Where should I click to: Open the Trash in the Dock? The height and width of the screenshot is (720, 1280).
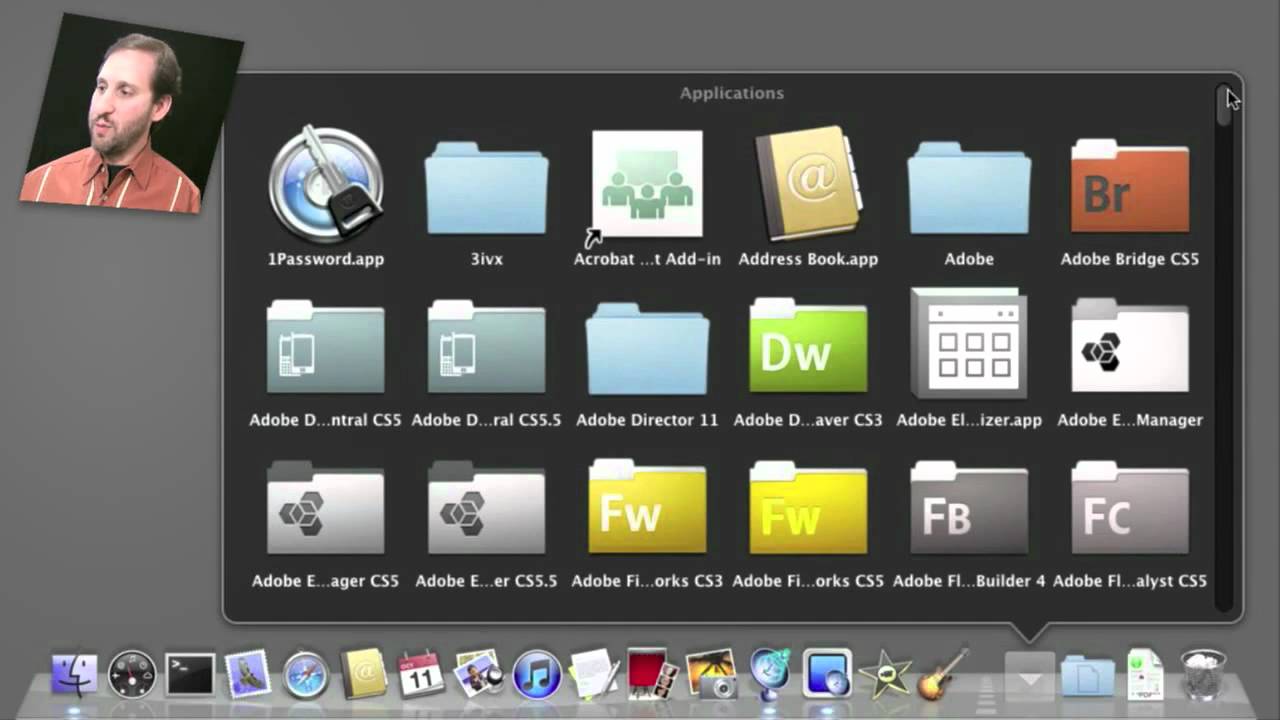coord(1203,674)
